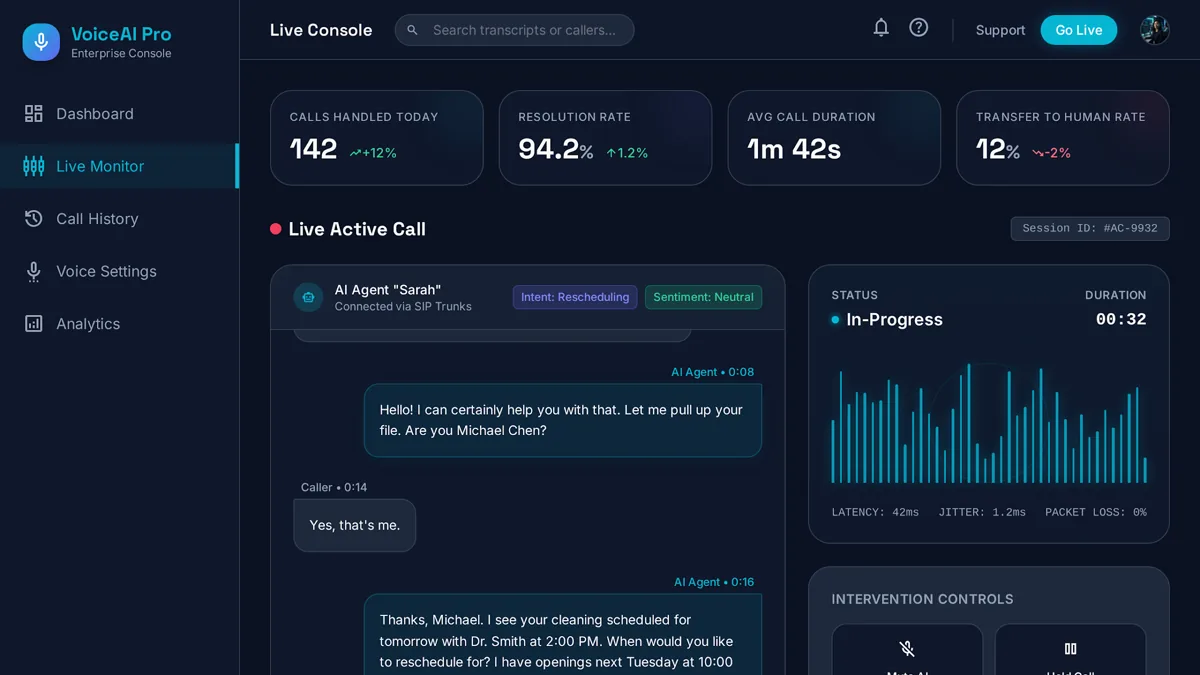Click the "INTERVENTION CONTROLS" heading

(x=922, y=599)
